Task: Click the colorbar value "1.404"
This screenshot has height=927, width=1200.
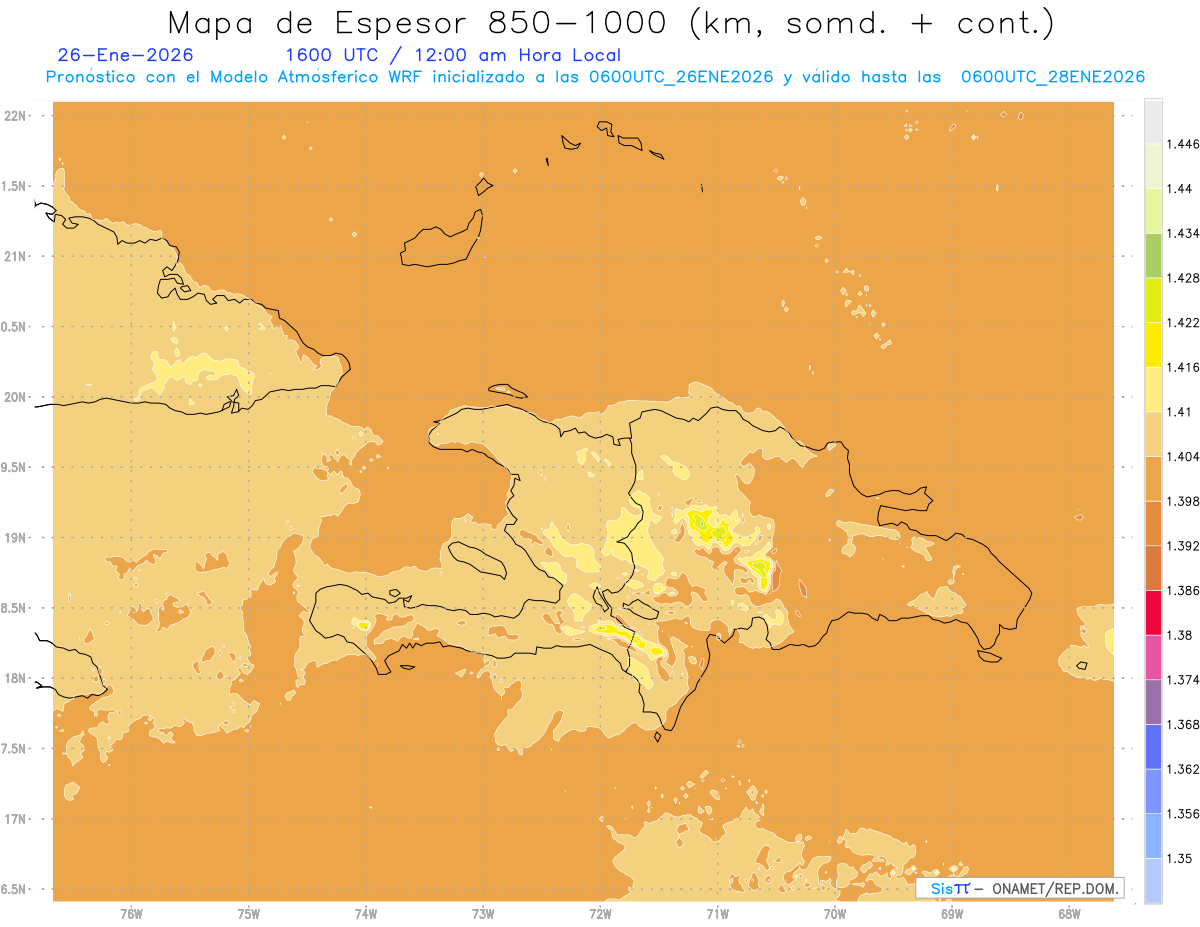Action: click(1183, 456)
